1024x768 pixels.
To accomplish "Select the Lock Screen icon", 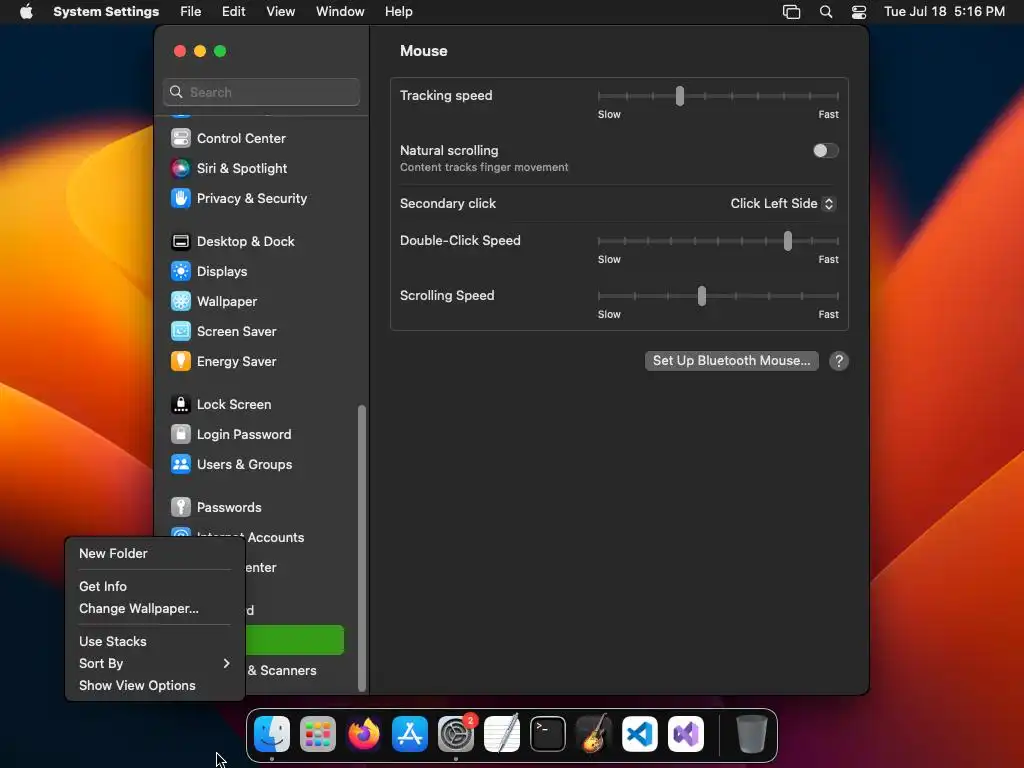I will (x=181, y=404).
